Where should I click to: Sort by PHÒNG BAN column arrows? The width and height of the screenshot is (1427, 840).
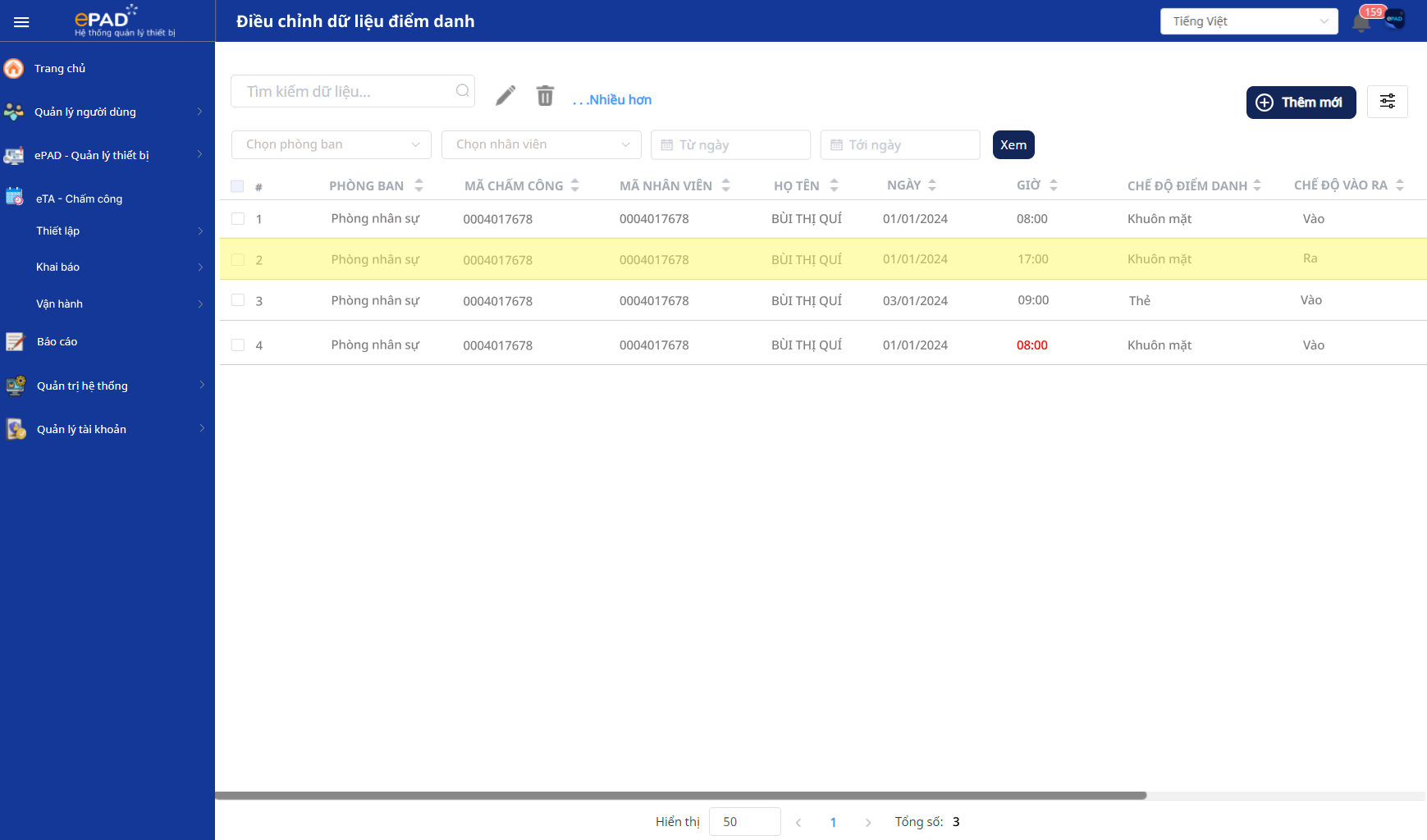[419, 185]
